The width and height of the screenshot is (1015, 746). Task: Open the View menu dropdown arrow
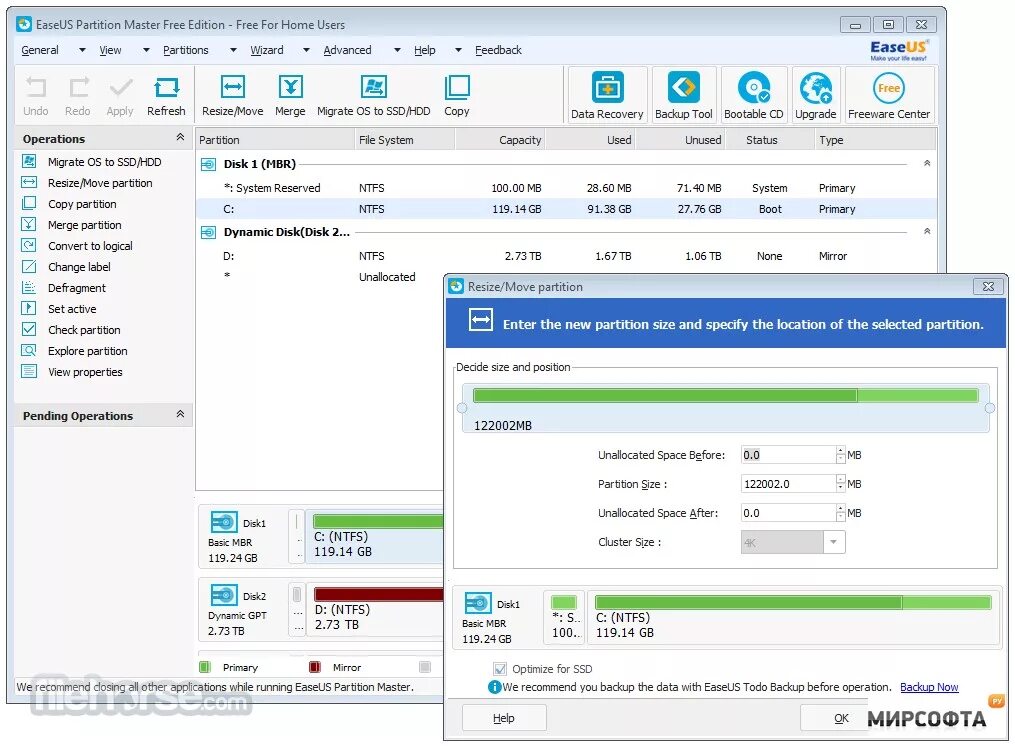[146, 50]
